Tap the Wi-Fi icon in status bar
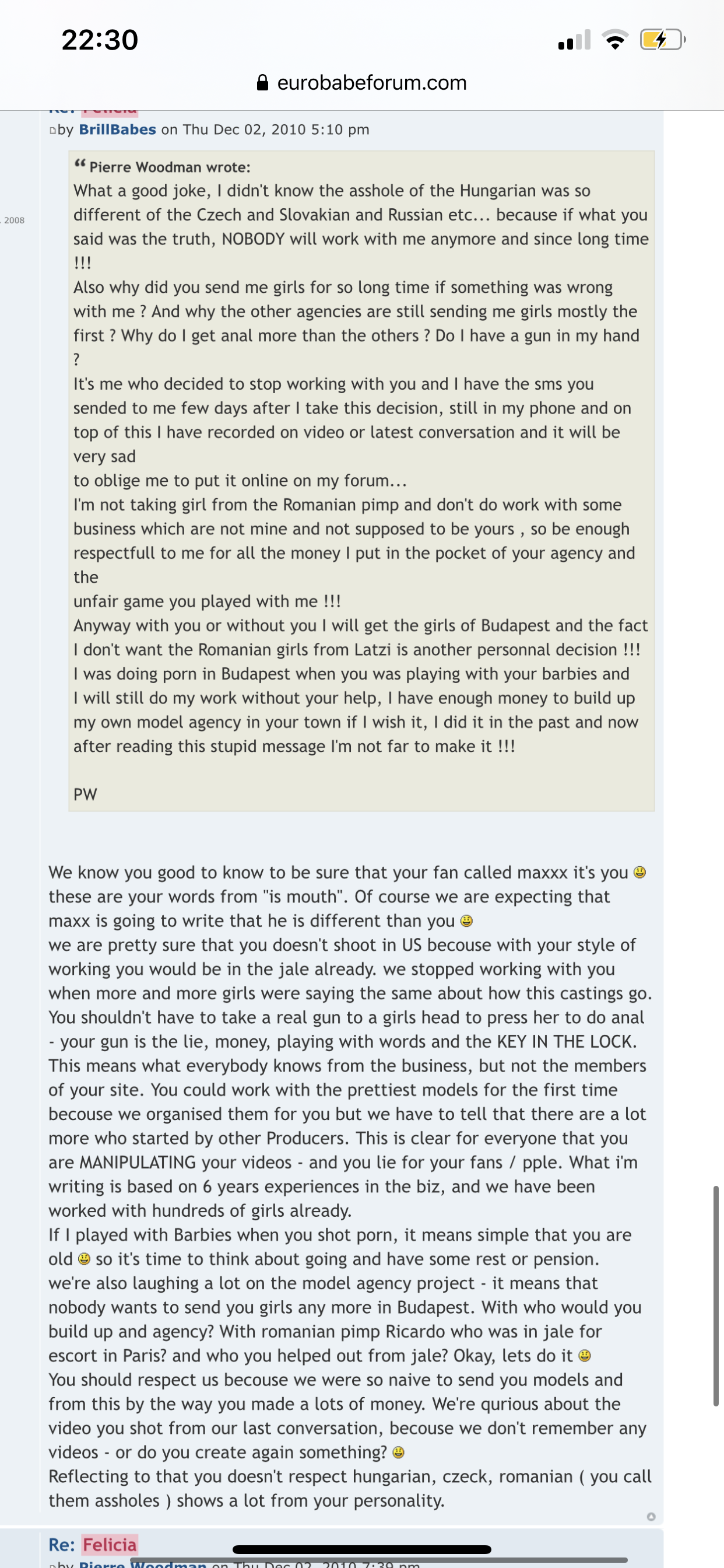This screenshot has width=724, height=1568. pyautogui.click(x=615, y=40)
